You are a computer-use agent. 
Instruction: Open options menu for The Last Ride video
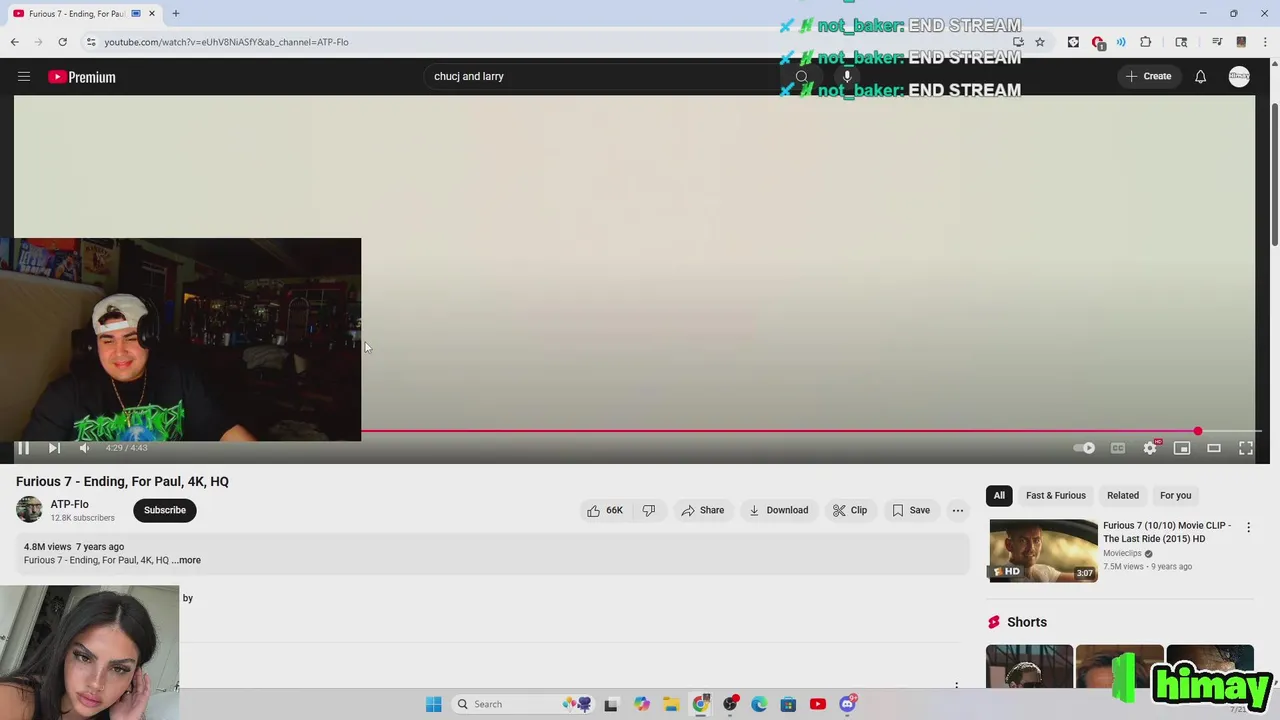(x=1248, y=527)
